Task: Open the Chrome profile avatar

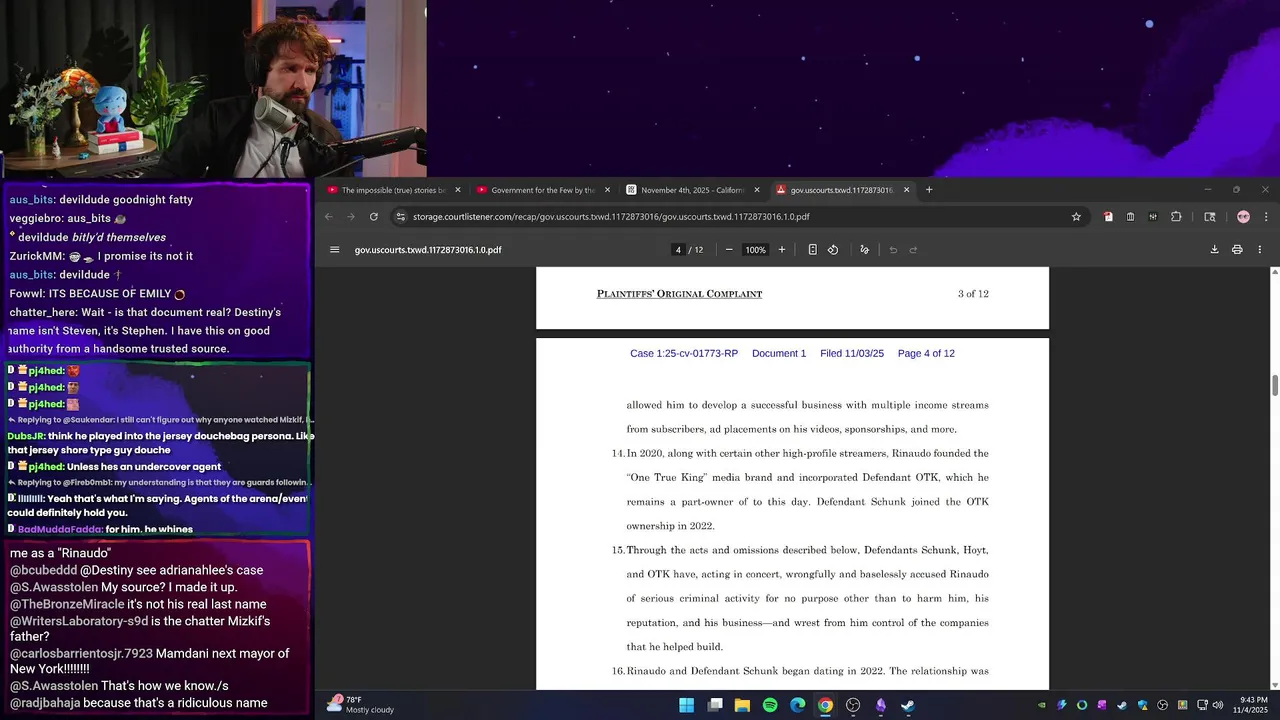Action: (x=1243, y=217)
